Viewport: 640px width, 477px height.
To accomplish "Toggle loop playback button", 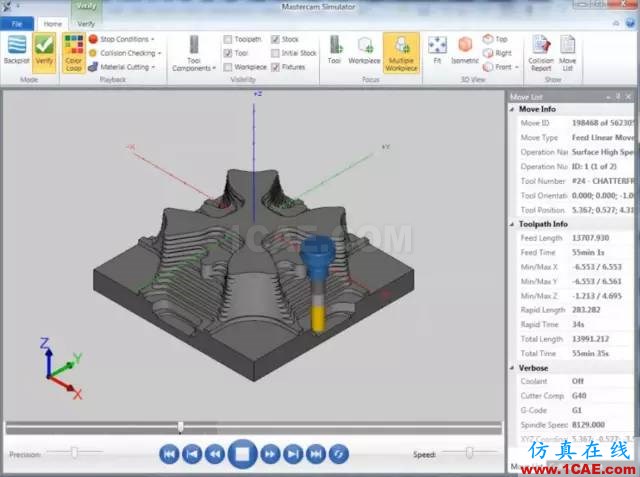I will pos(338,454).
